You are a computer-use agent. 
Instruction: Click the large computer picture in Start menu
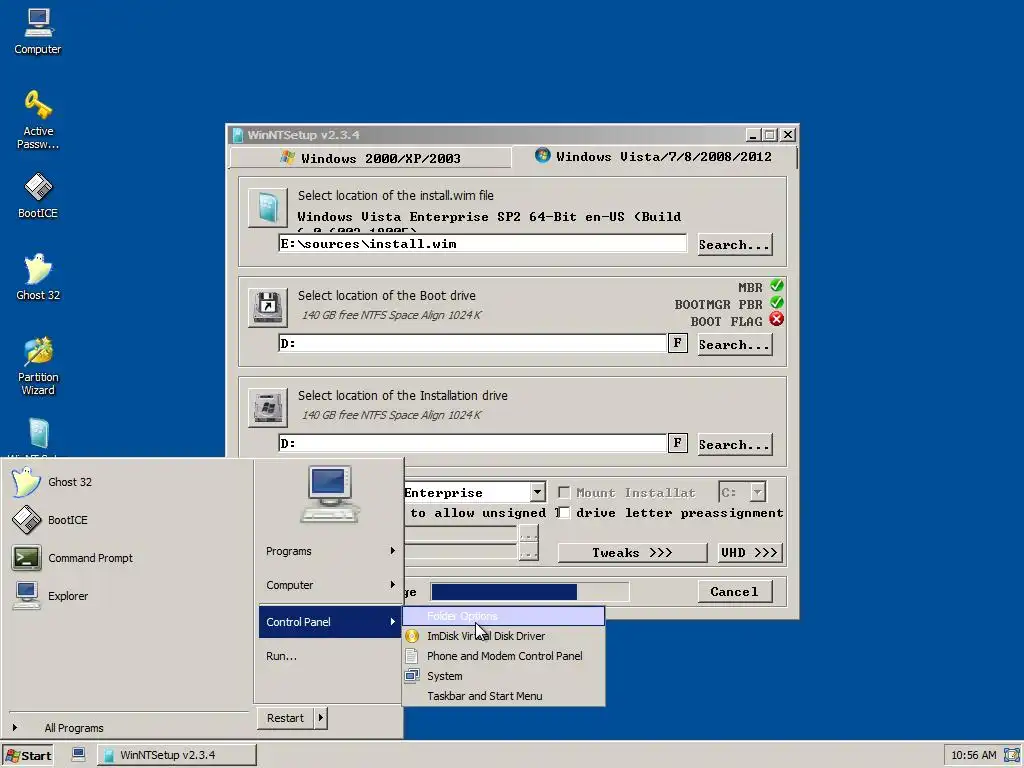[x=330, y=494]
